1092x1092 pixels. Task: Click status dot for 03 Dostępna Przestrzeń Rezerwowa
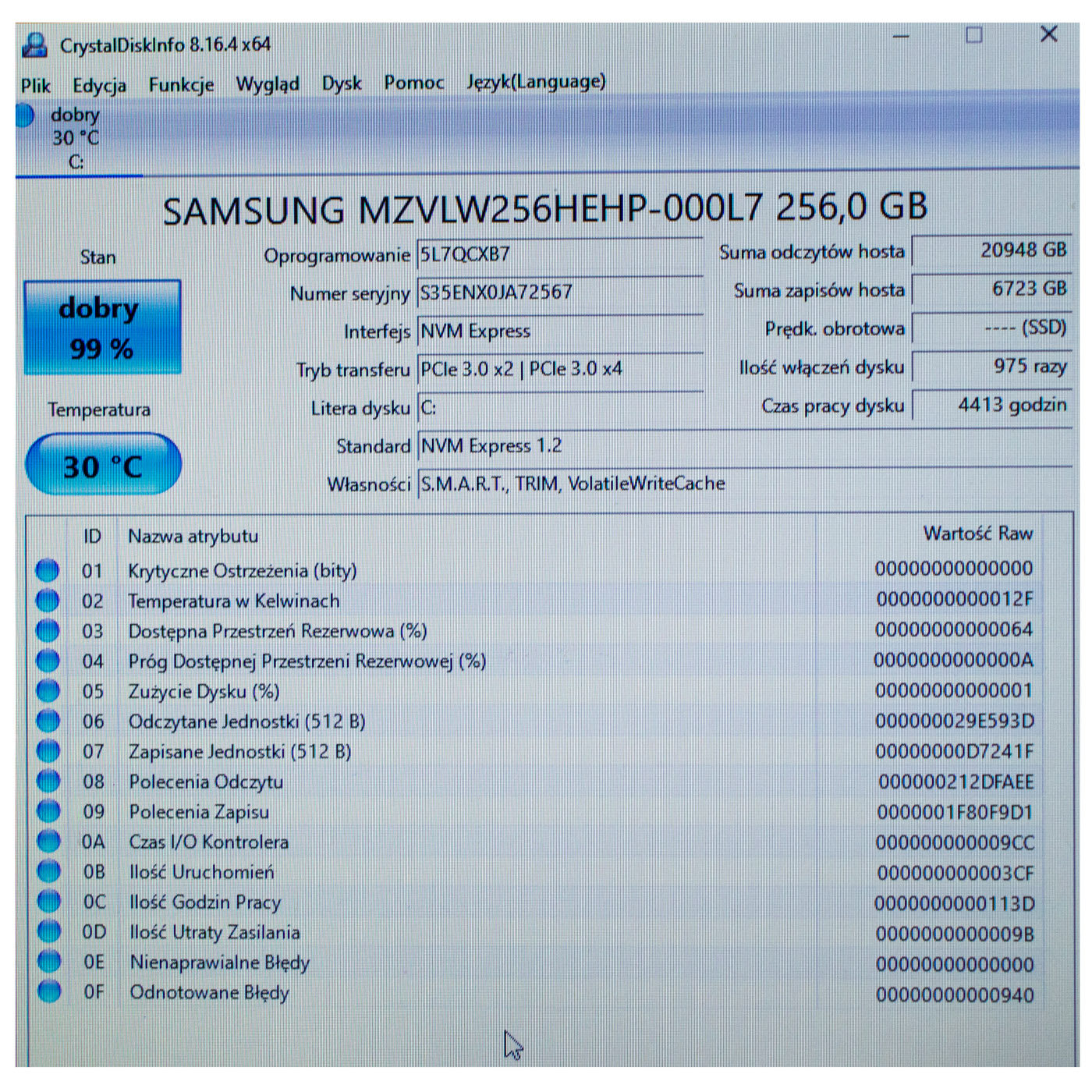pos(48,630)
